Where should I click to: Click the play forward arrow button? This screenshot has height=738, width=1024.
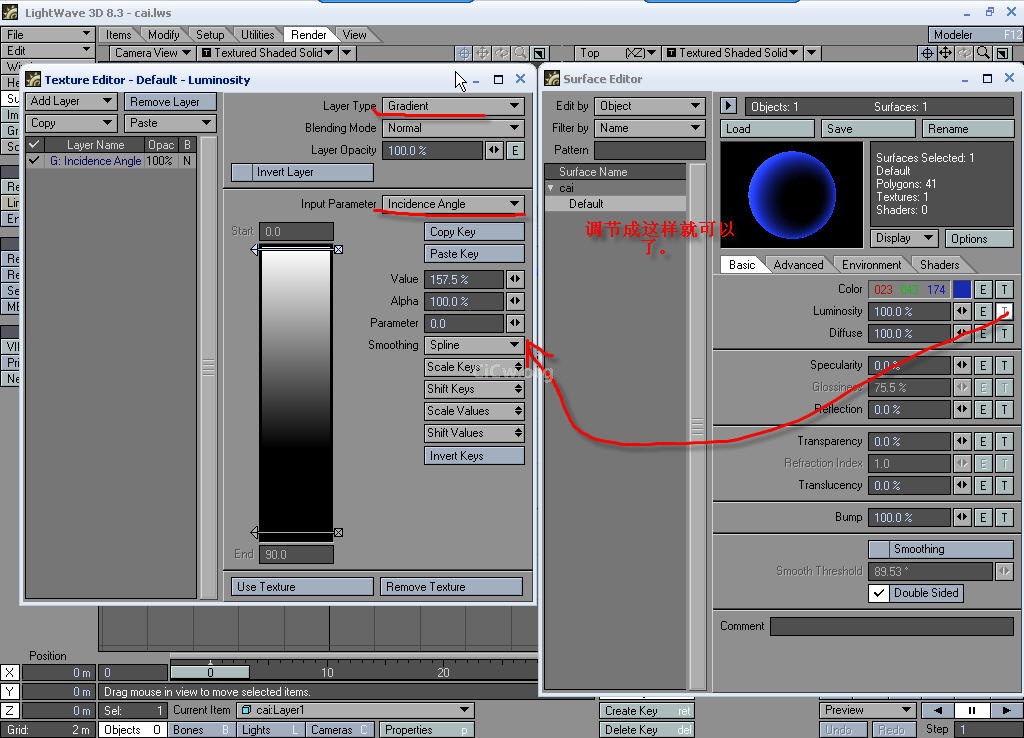1006,710
